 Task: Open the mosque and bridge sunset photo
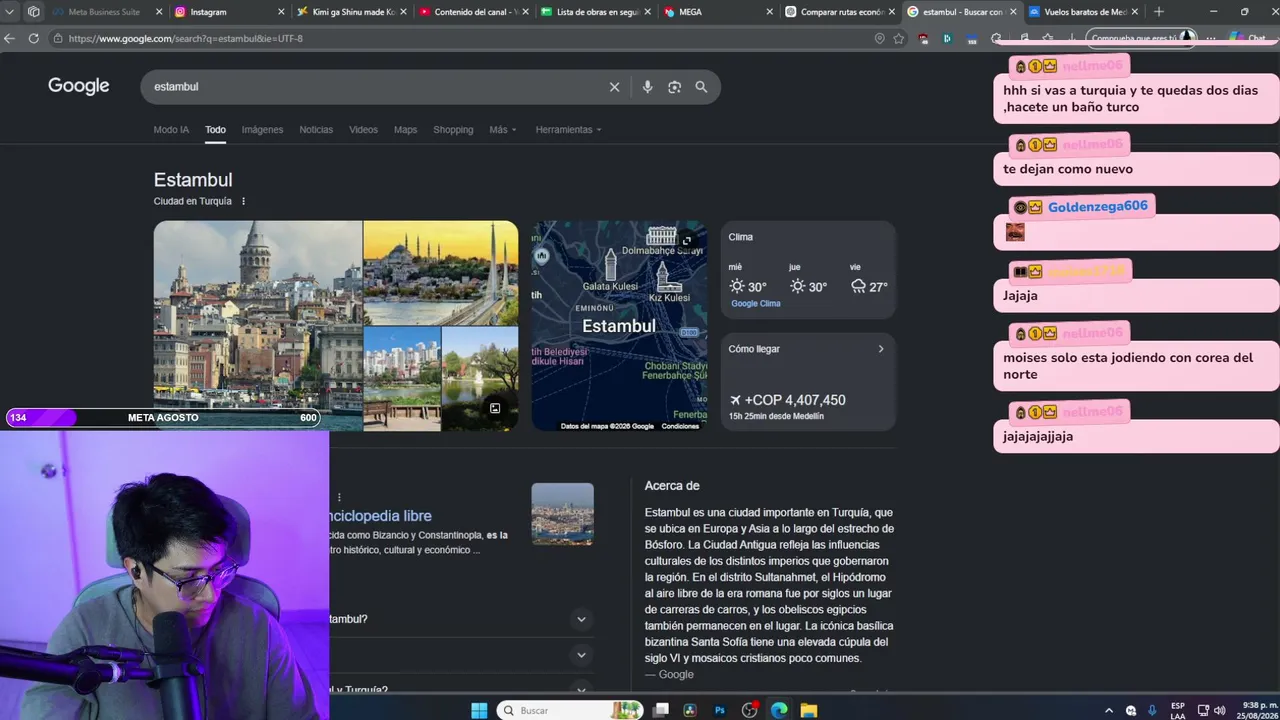(441, 273)
